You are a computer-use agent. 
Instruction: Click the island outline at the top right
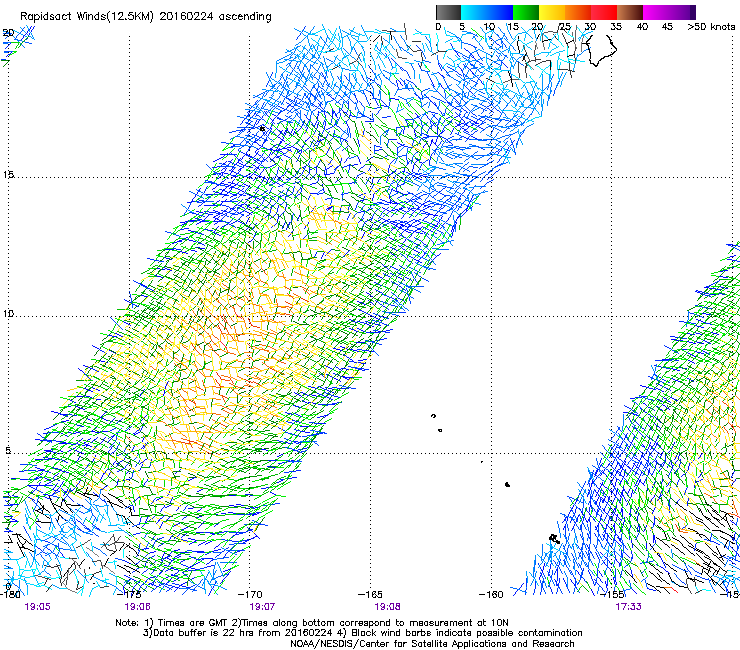tap(600, 50)
